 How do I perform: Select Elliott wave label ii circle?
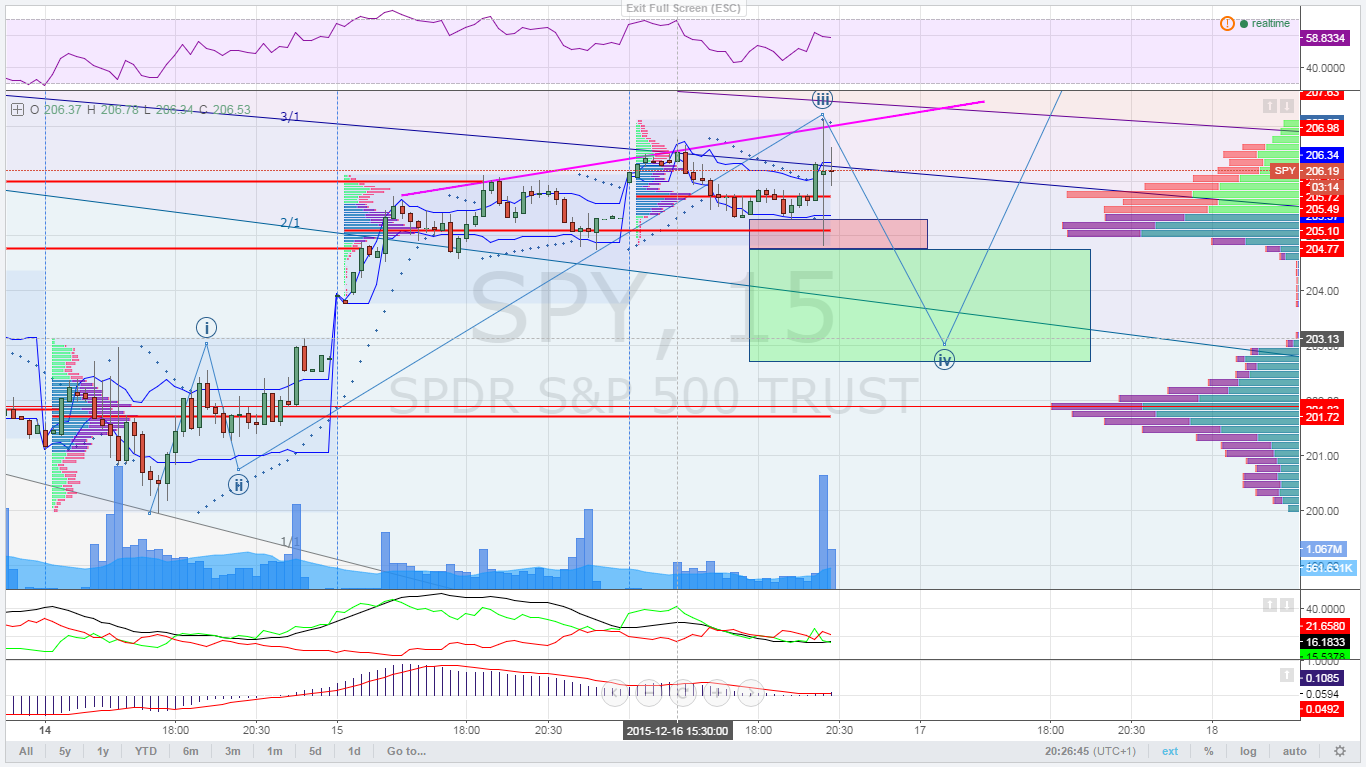tap(238, 486)
